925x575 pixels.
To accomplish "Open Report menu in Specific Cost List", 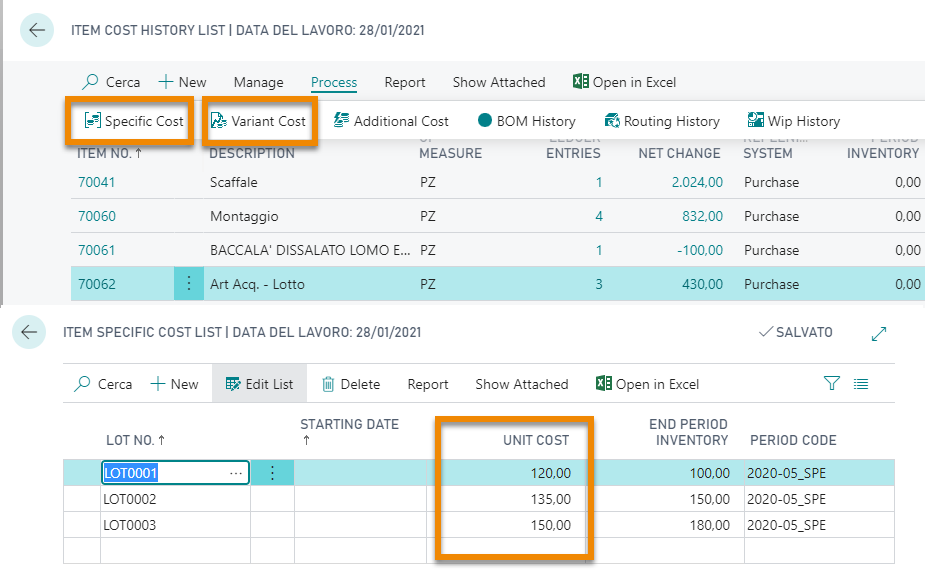I will (x=428, y=384).
